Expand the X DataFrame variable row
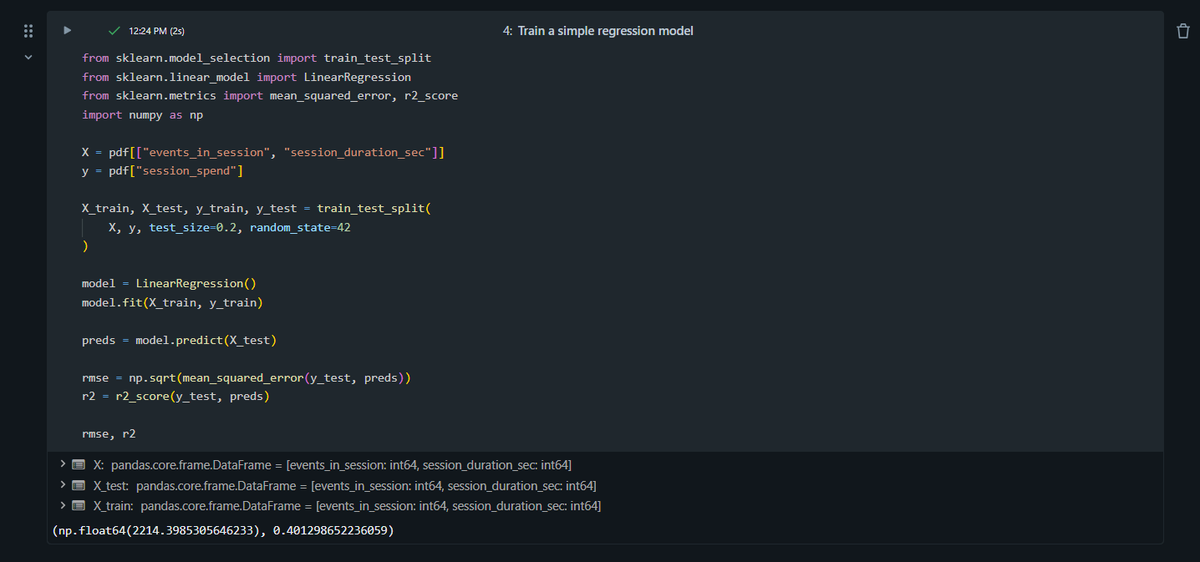This screenshot has height=562, width=1200. (63, 465)
